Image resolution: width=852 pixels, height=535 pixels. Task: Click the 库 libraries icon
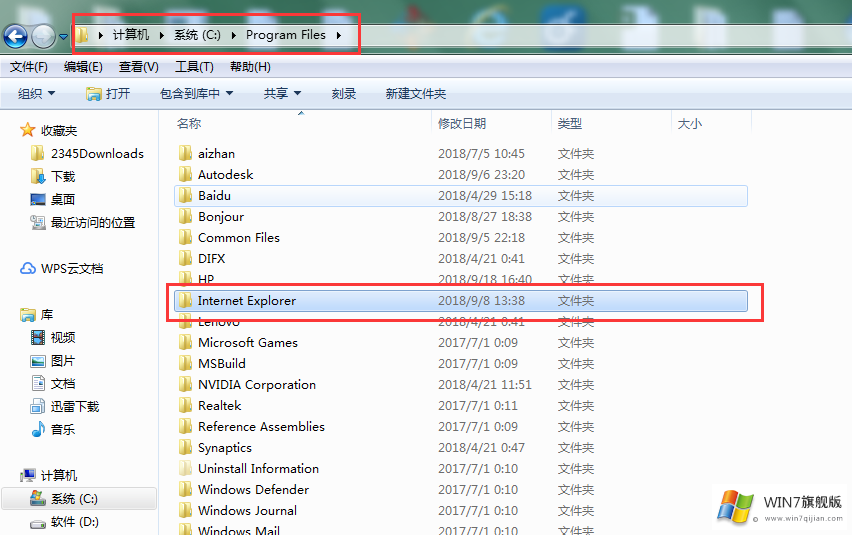pos(28,314)
